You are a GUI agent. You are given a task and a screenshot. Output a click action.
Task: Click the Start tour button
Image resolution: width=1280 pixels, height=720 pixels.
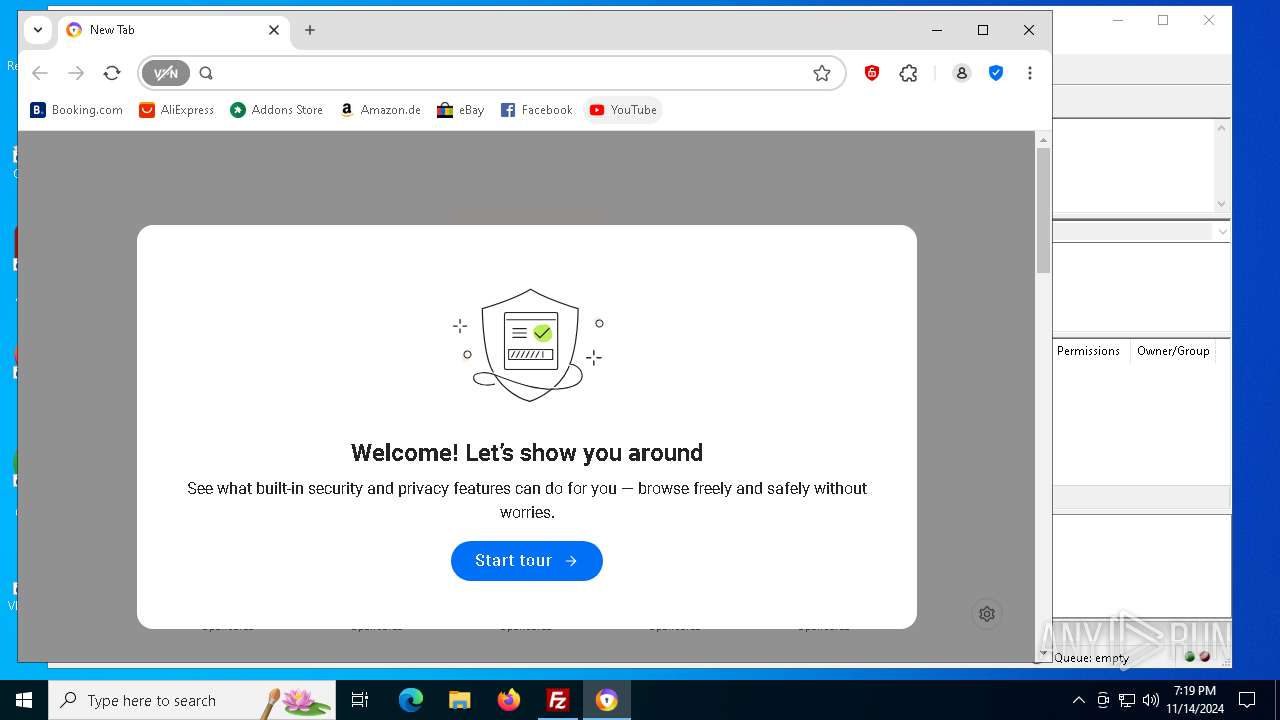pyautogui.click(x=527, y=561)
